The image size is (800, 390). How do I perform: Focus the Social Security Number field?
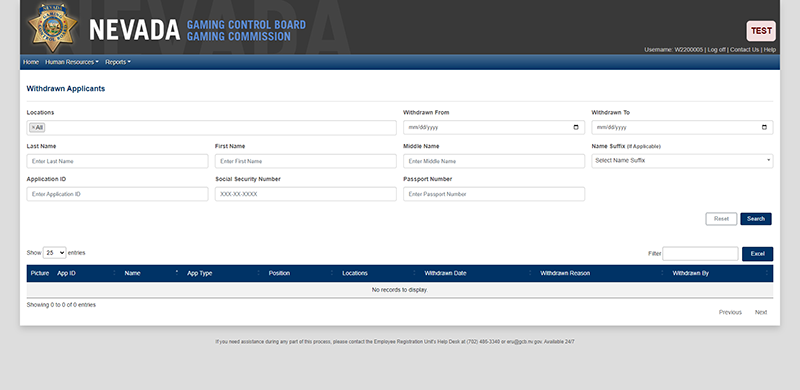pos(306,194)
